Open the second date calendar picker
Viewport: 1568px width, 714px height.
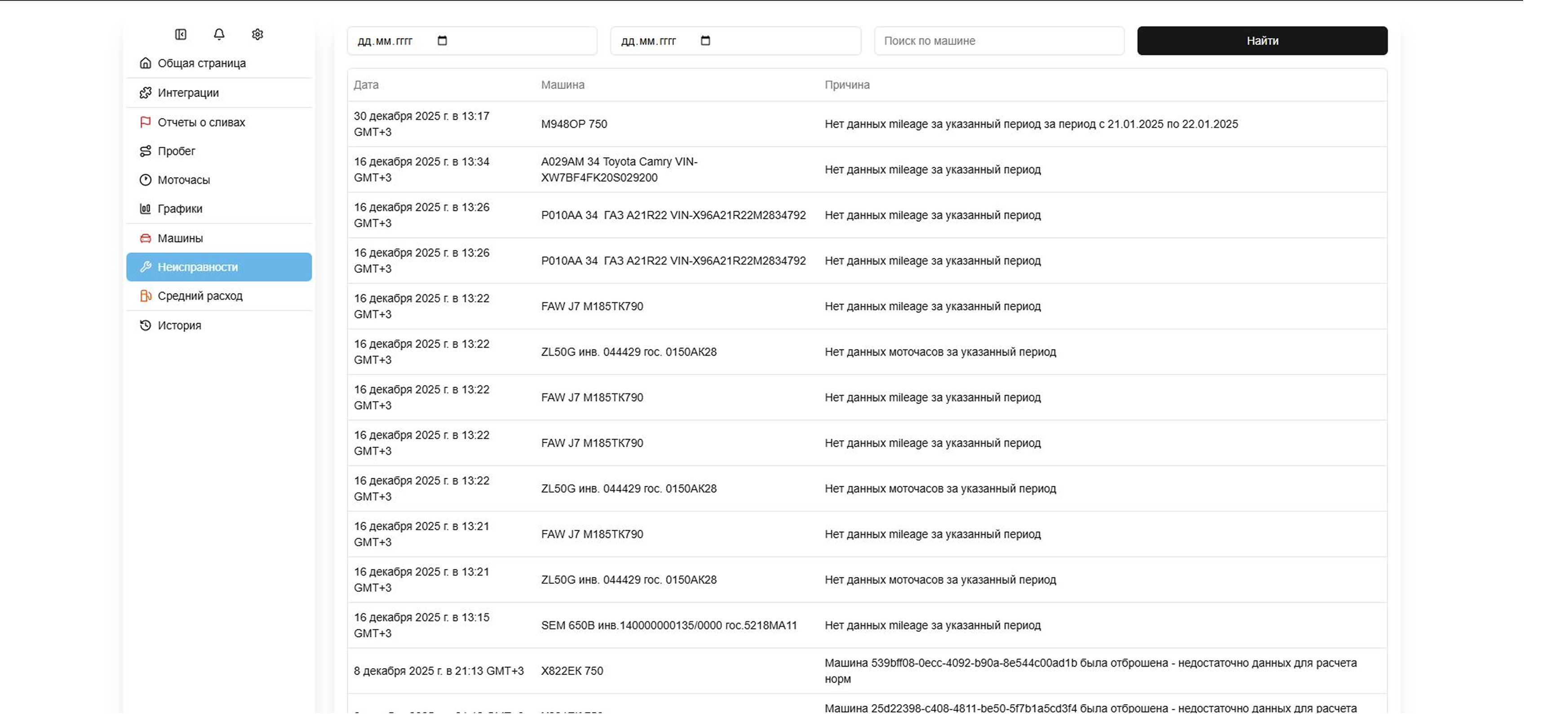click(705, 41)
